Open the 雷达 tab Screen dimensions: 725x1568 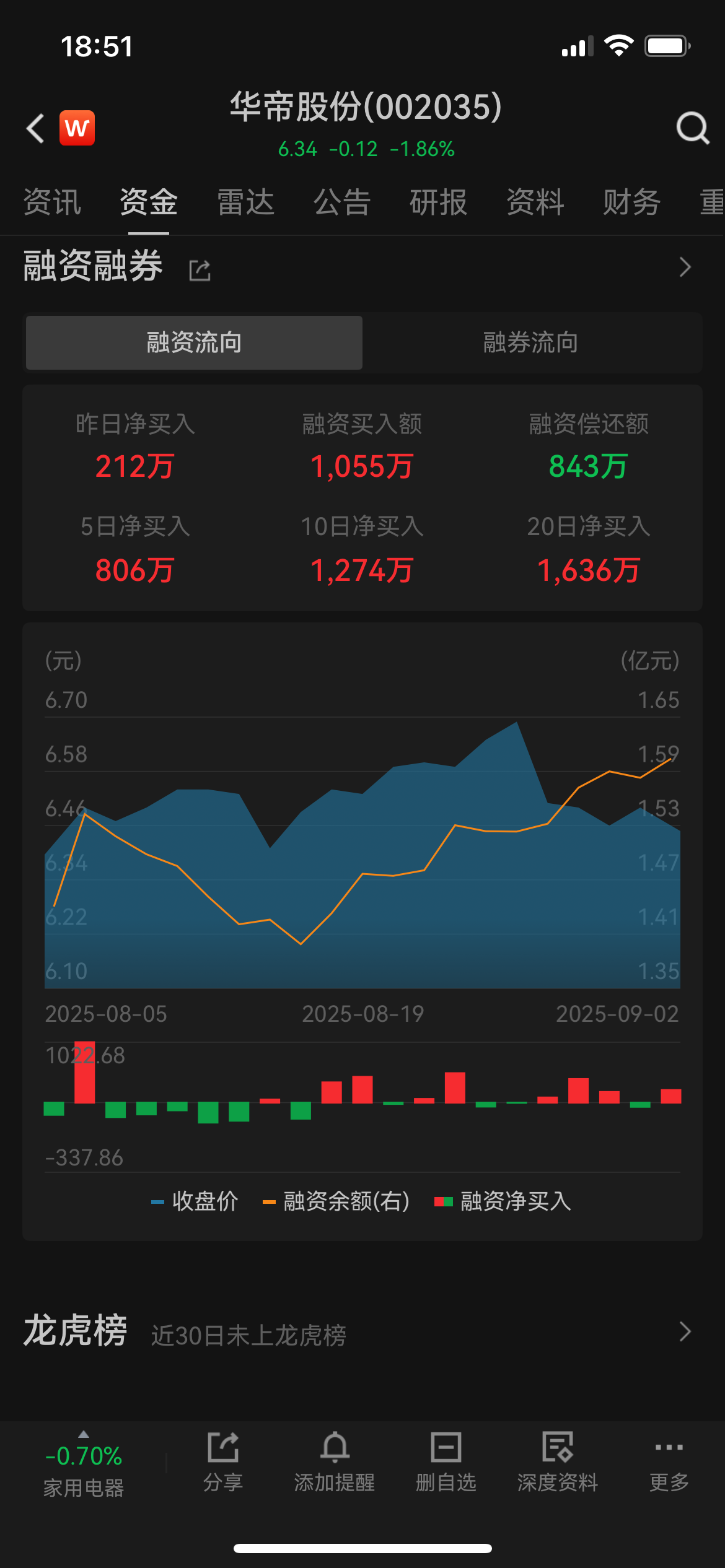point(245,203)
